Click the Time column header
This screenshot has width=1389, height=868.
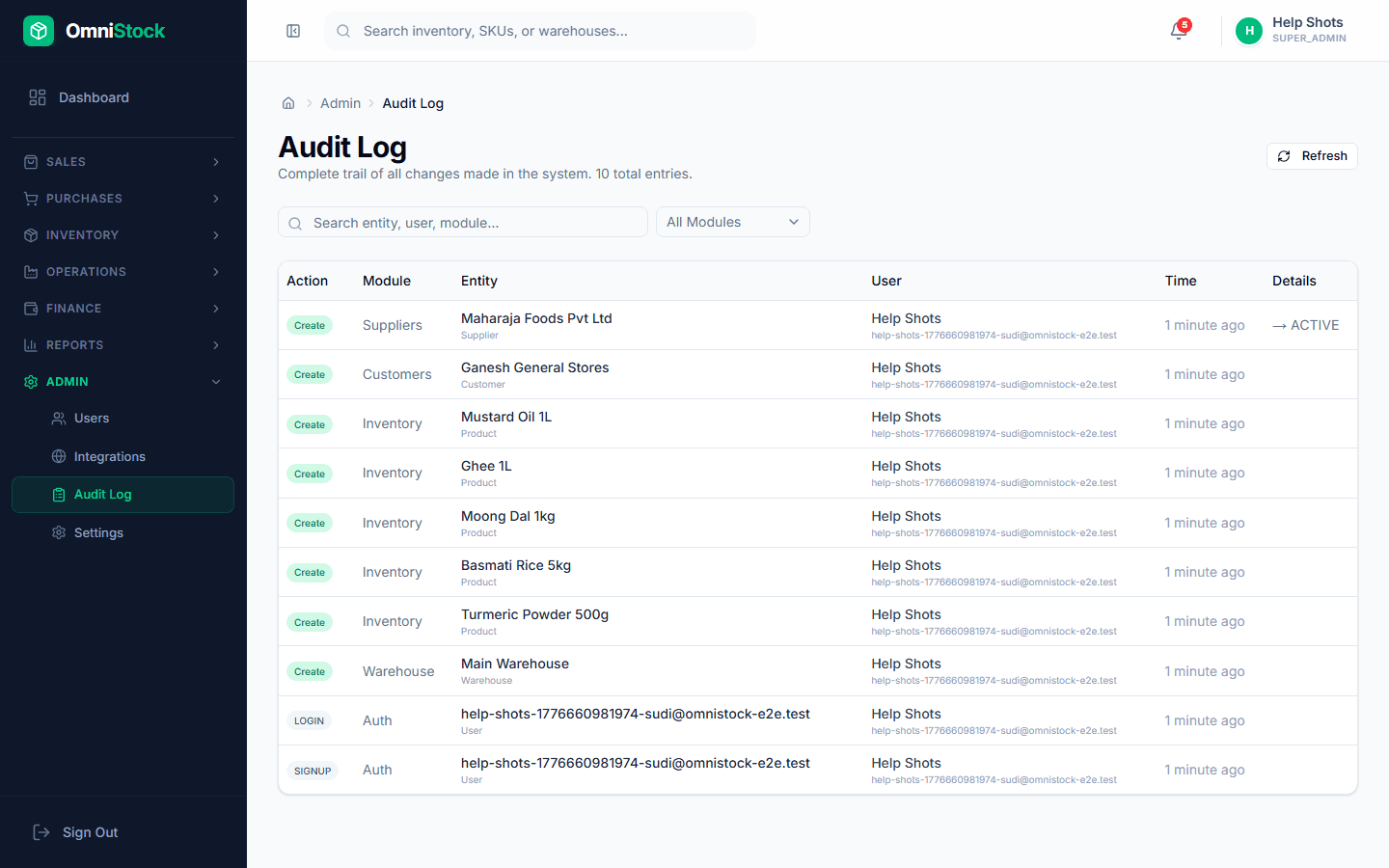(x=1181, y=281)
